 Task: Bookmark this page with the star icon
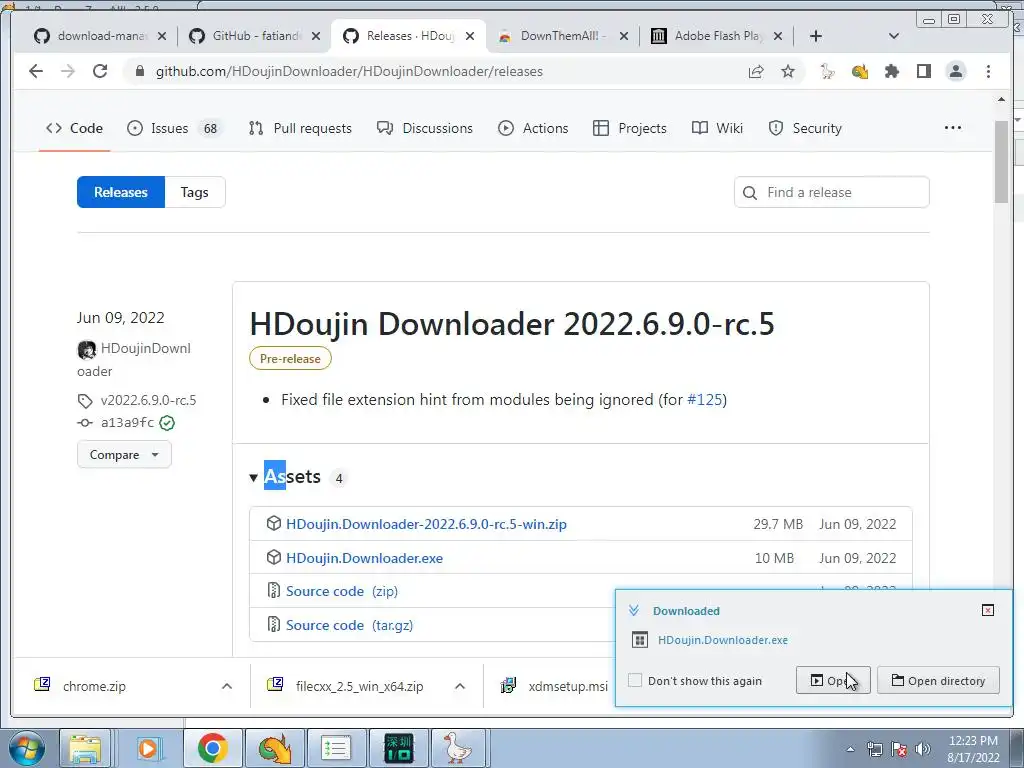pyautogui.click(x=788, y=71)
